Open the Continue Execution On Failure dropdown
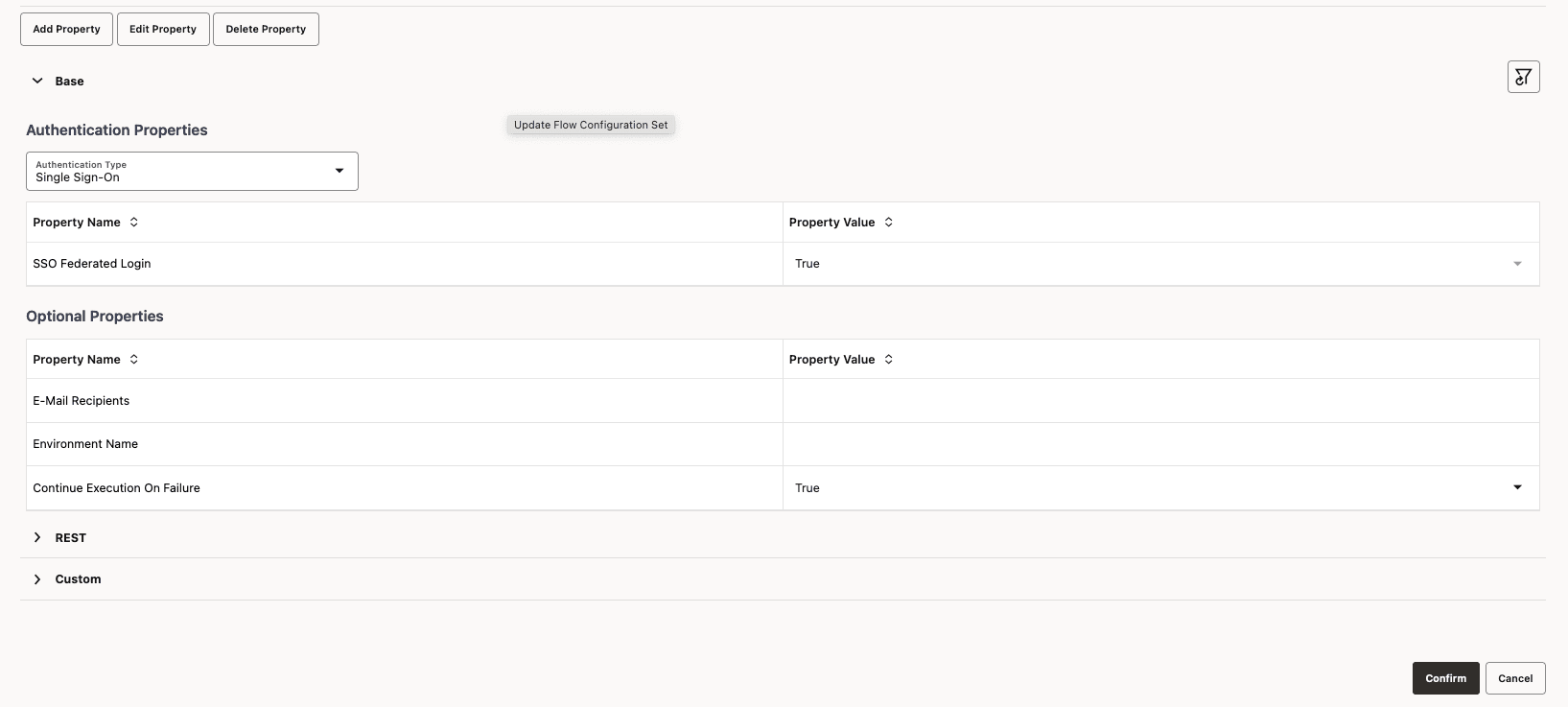 point(1517,488)
